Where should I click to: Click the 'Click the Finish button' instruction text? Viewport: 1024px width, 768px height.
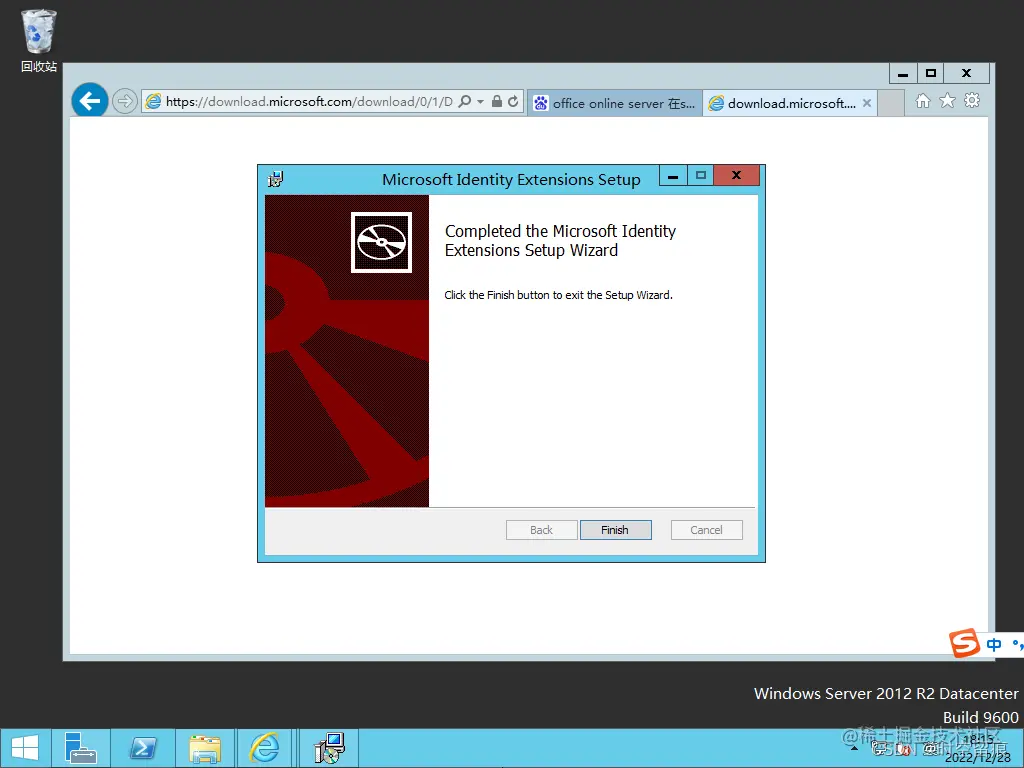point(558,295)
